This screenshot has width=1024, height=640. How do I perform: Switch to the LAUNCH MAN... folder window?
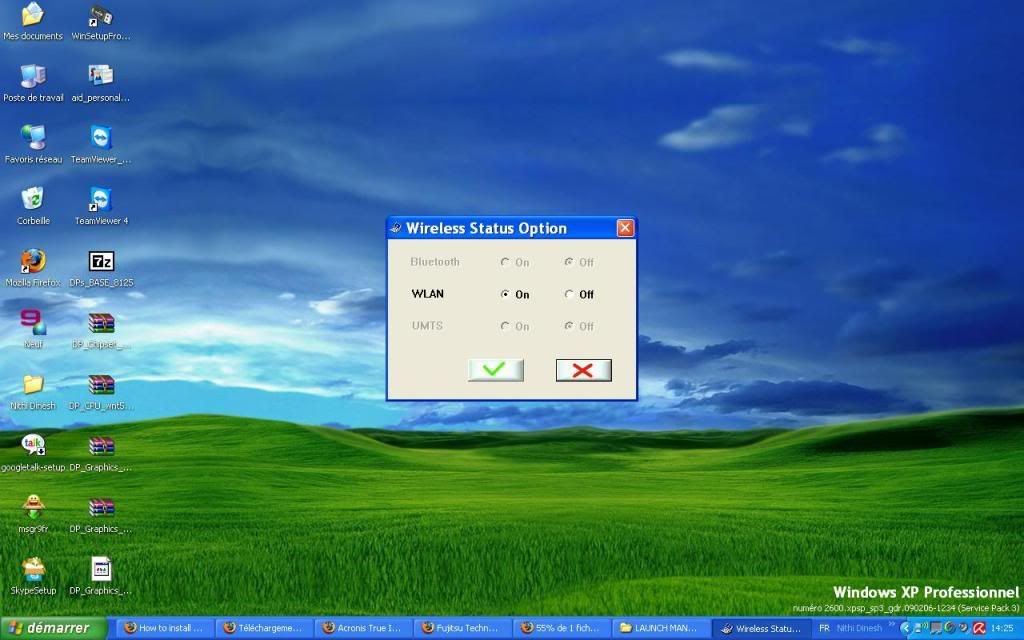[x=660, y=628]
